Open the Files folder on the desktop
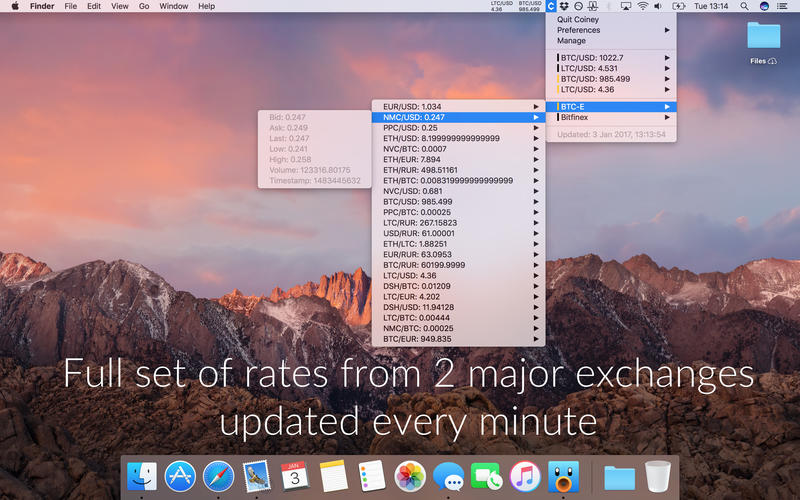The width and height of the screenshot is (800, 500). pyautogui.click(x=763, y=43)
